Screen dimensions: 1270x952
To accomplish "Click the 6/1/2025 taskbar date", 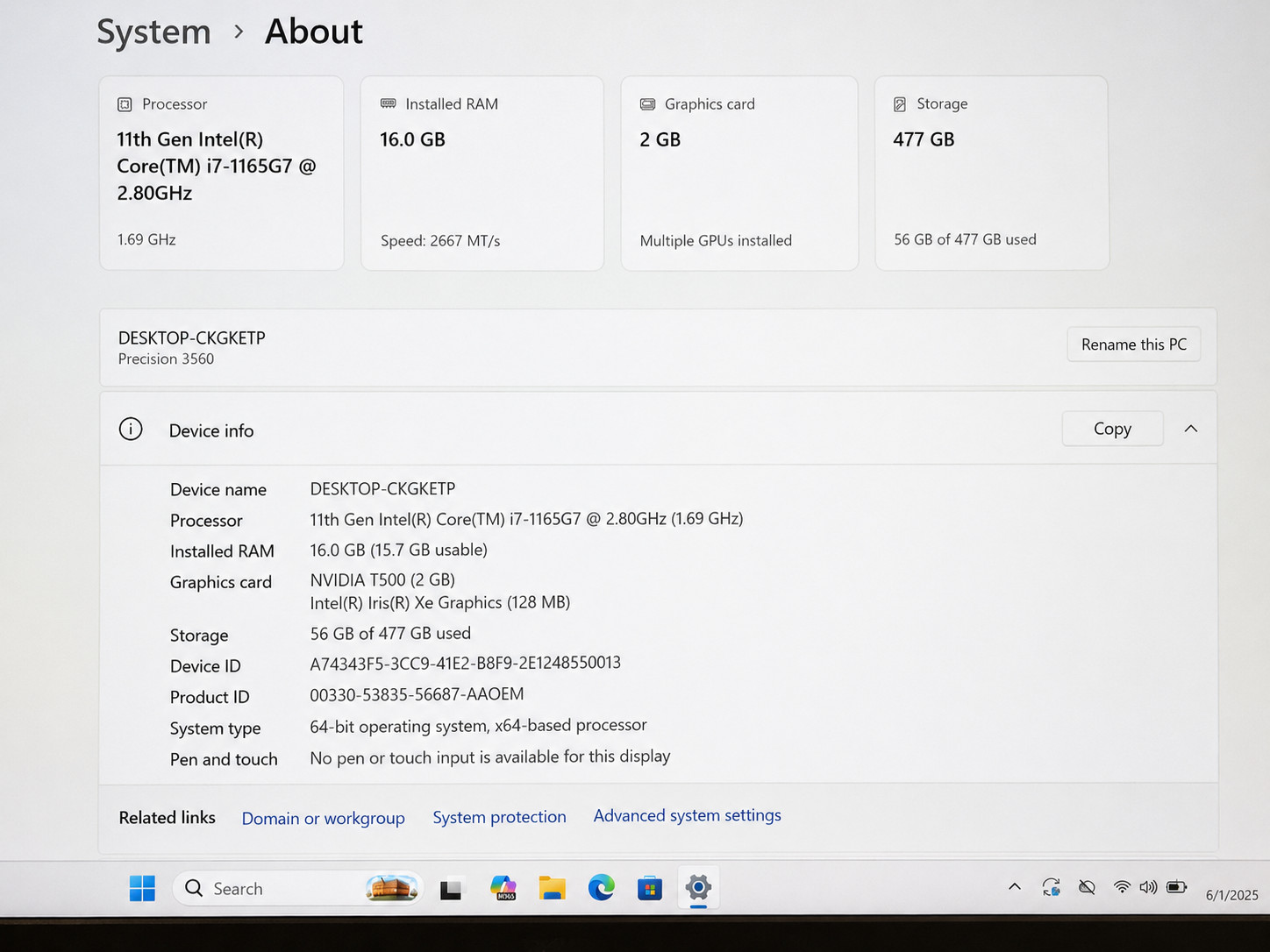I will pyautogui.click(x=1231, y=895).
